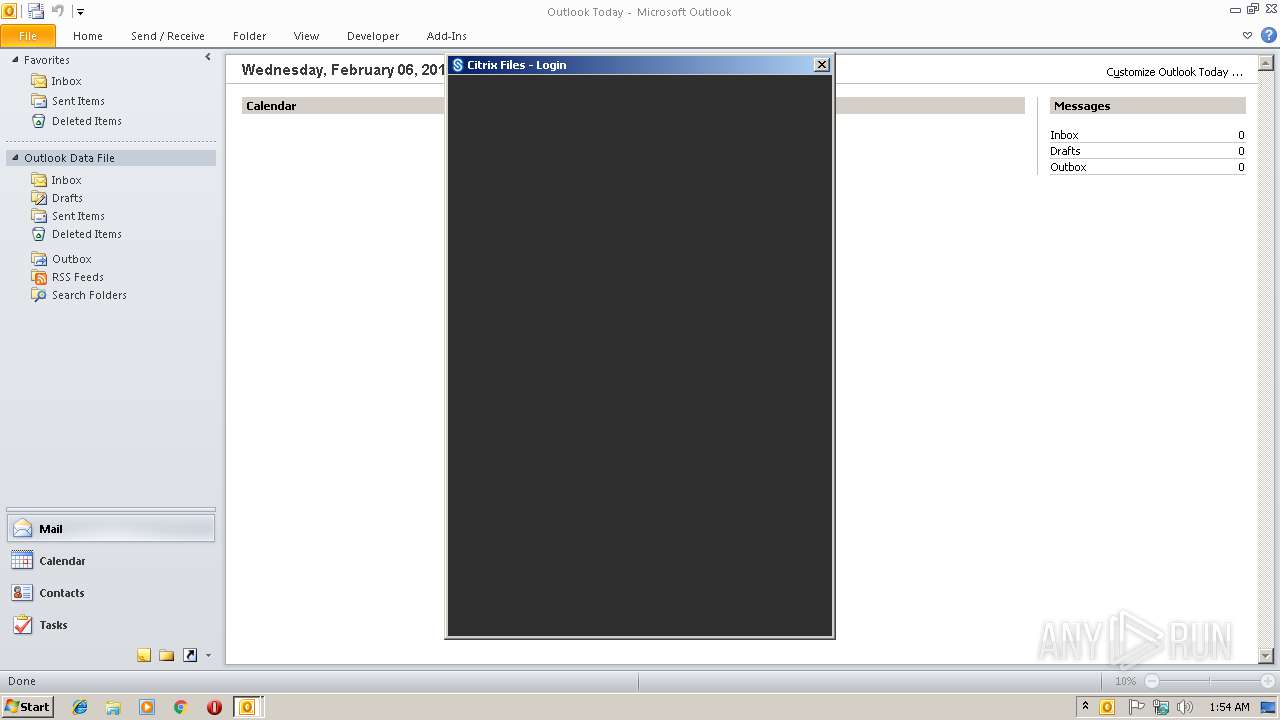Open Configure Buttons dropdown arrow
The width and height of the screenshot is (1280, 720).
click(208, 656)
